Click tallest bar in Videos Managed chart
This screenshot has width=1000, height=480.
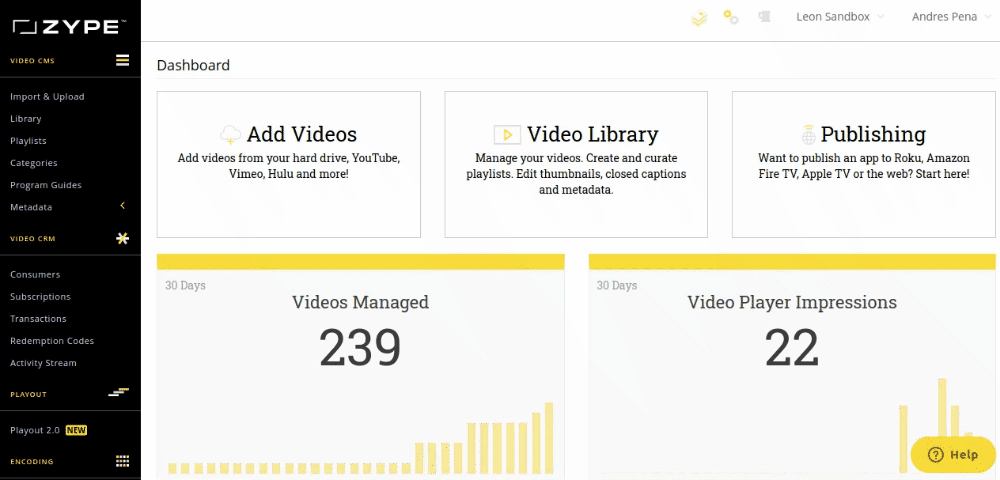pyautogui.click(x=548, y=438)
